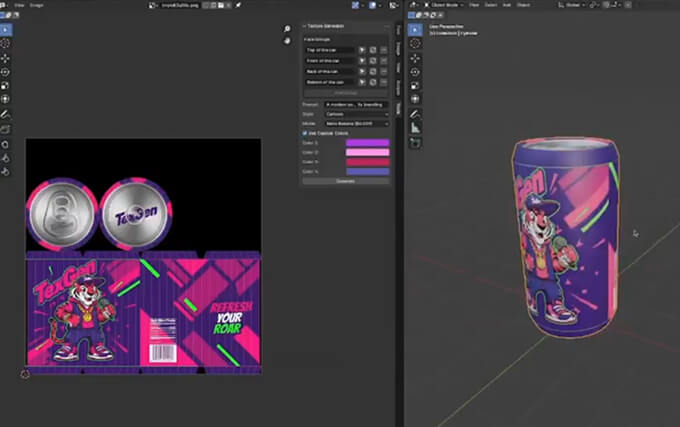The width and height of the screenshot is (680, 427).
Task: Click the Color 2 light pink swatch
Action: [x=367, y=152]
